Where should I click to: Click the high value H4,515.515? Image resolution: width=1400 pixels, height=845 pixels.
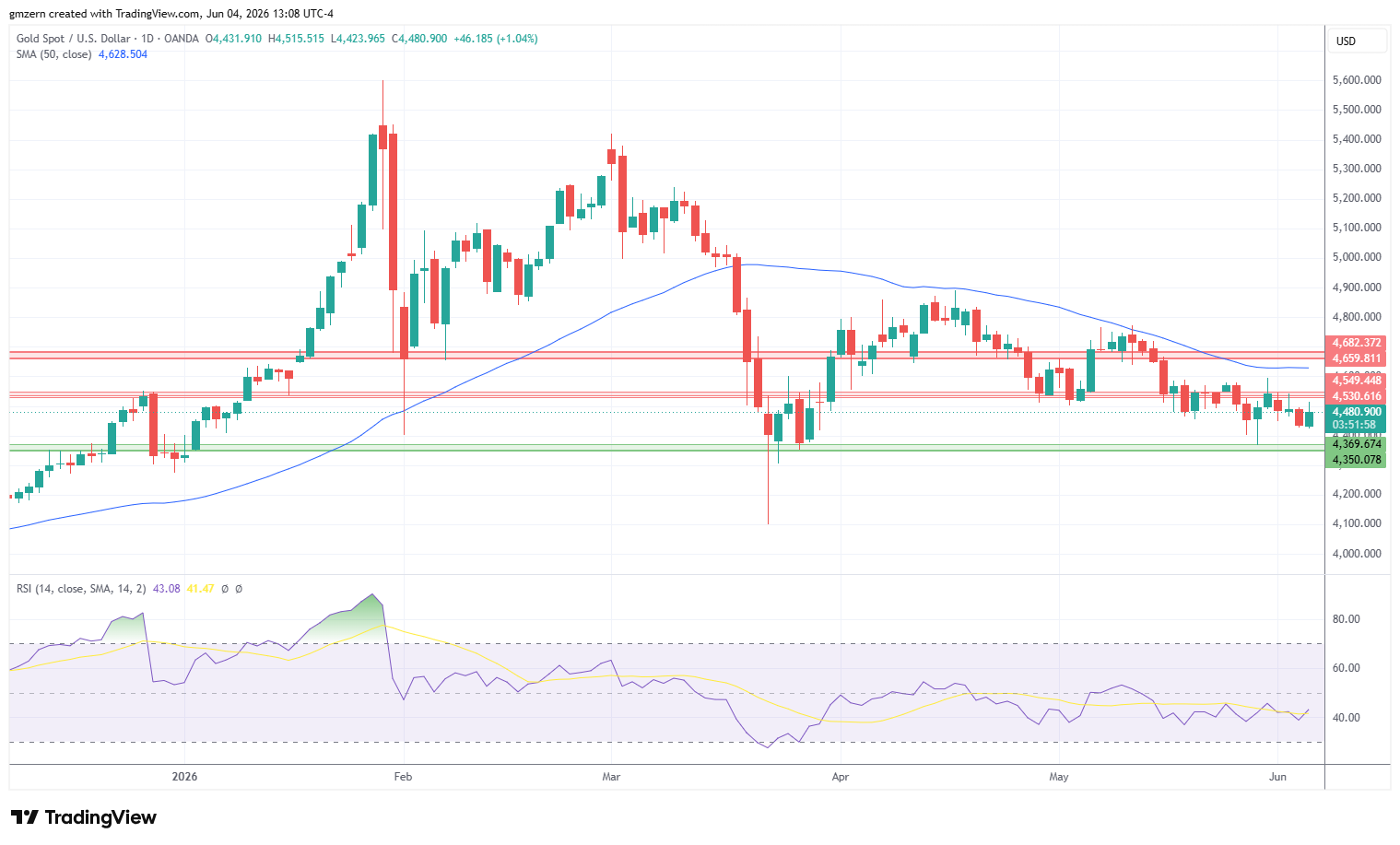[x=296, y=39]
